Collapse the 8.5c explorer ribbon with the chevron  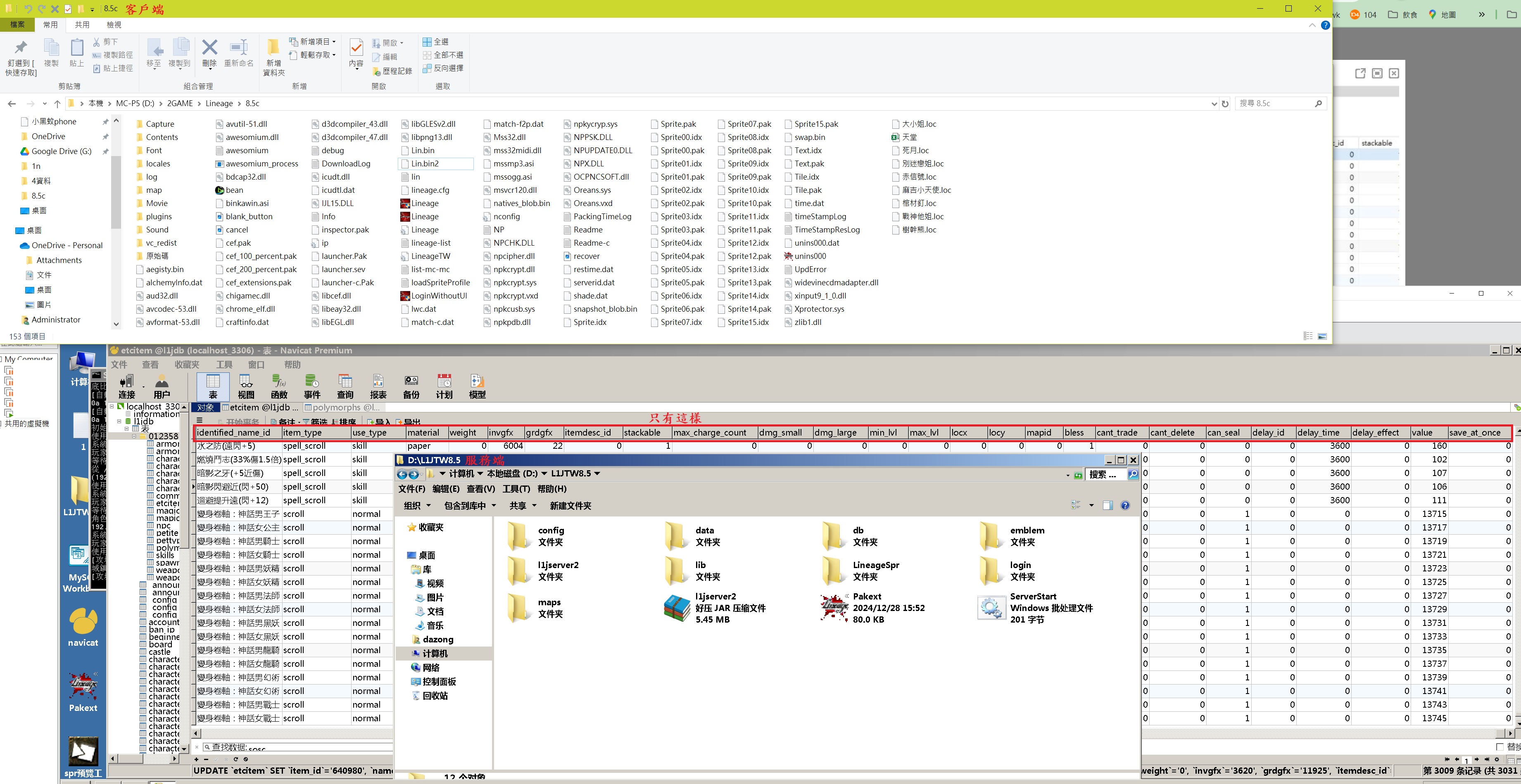(x=1312, y=25)
